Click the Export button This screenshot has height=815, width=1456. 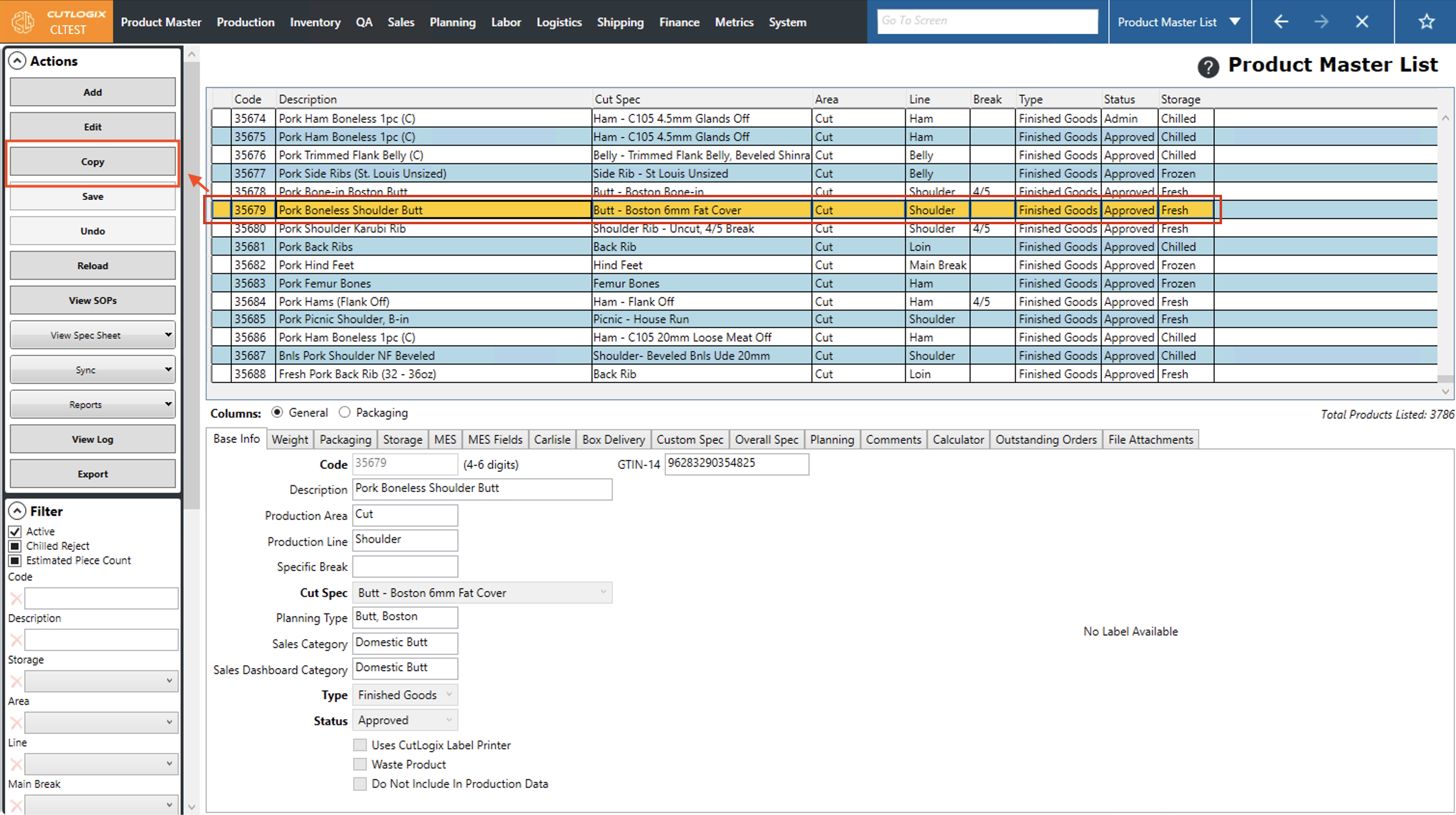93,474
